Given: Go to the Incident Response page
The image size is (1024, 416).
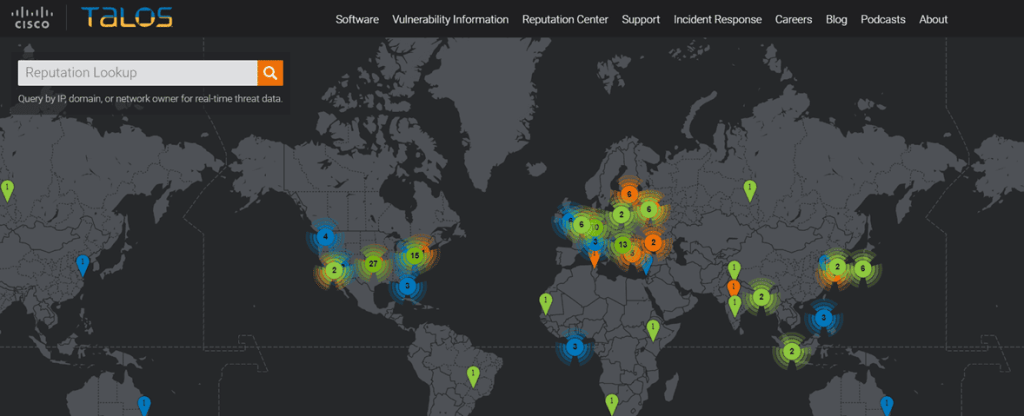Looking at the screenshot, I should (x=717, y=19).
